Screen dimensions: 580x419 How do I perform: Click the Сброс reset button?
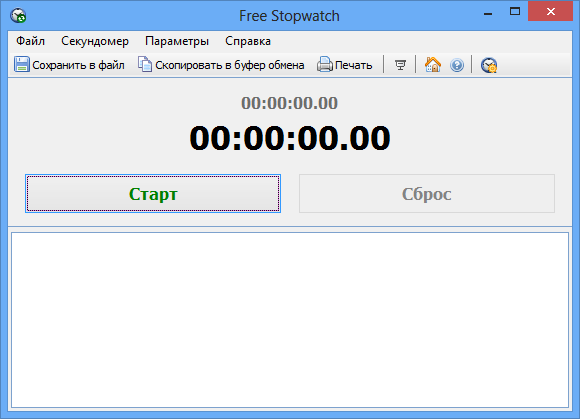[427, 193]
